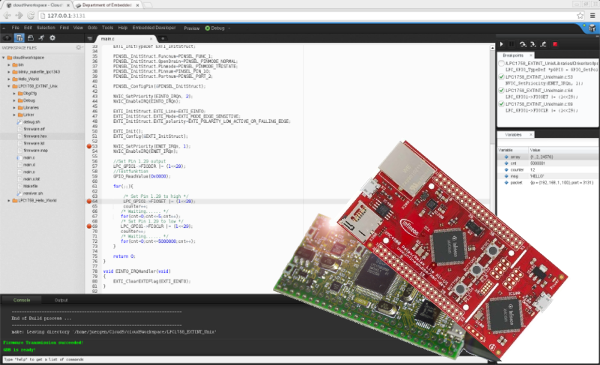Click the eye icon in the sidebar toolbar
600x365 pixels.
[x=7, y=38]
